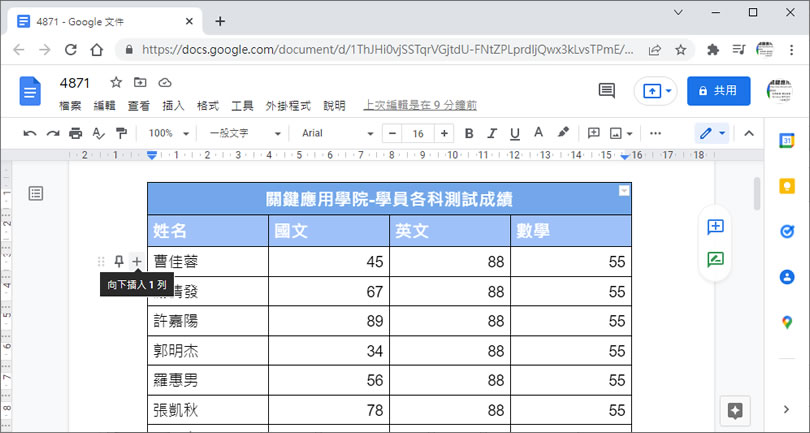Check cloud save status icon
The image size is (810, 433).
click(164, 82)
